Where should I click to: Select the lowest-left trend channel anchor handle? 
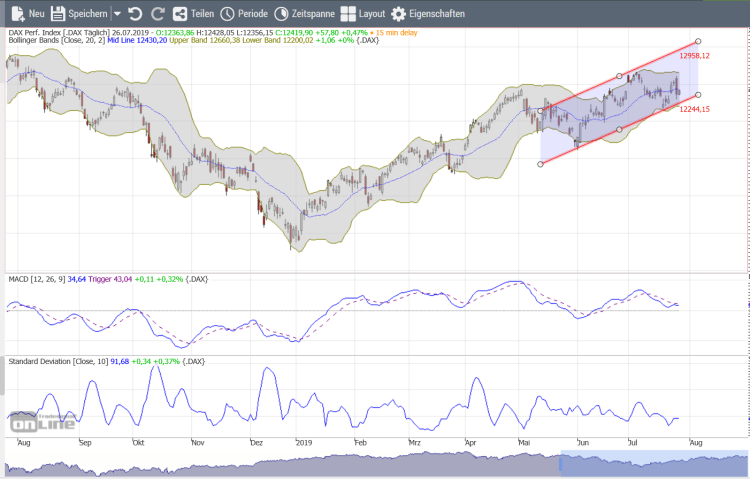point(540,164)
